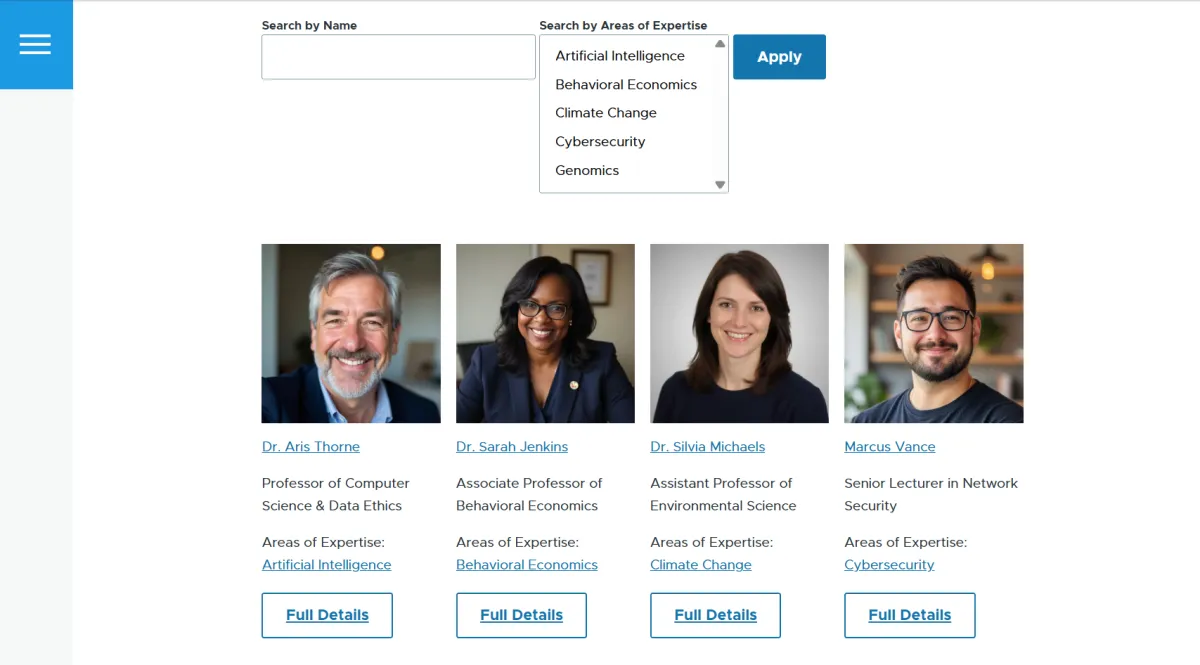Open Dr. Silvia Michaels name link

click(x=707, y=447)
